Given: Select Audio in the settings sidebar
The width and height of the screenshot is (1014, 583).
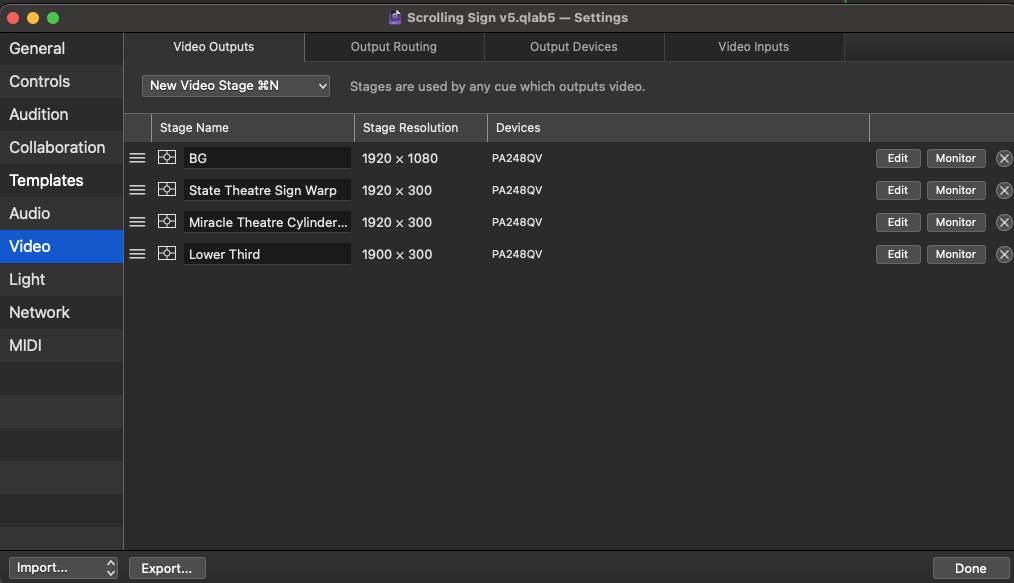Looking at the screenshot, I should [30, 213].
